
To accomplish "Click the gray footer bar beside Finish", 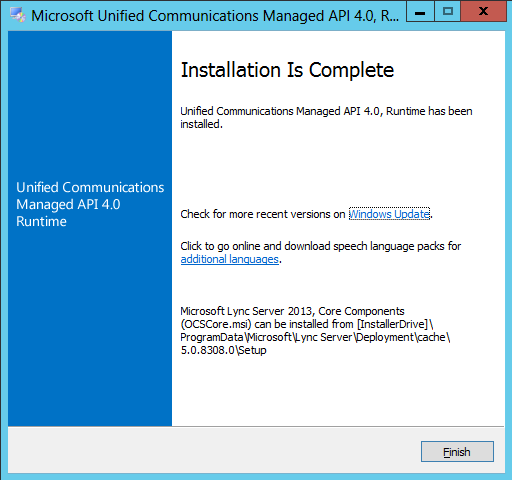I will [213, 450].
